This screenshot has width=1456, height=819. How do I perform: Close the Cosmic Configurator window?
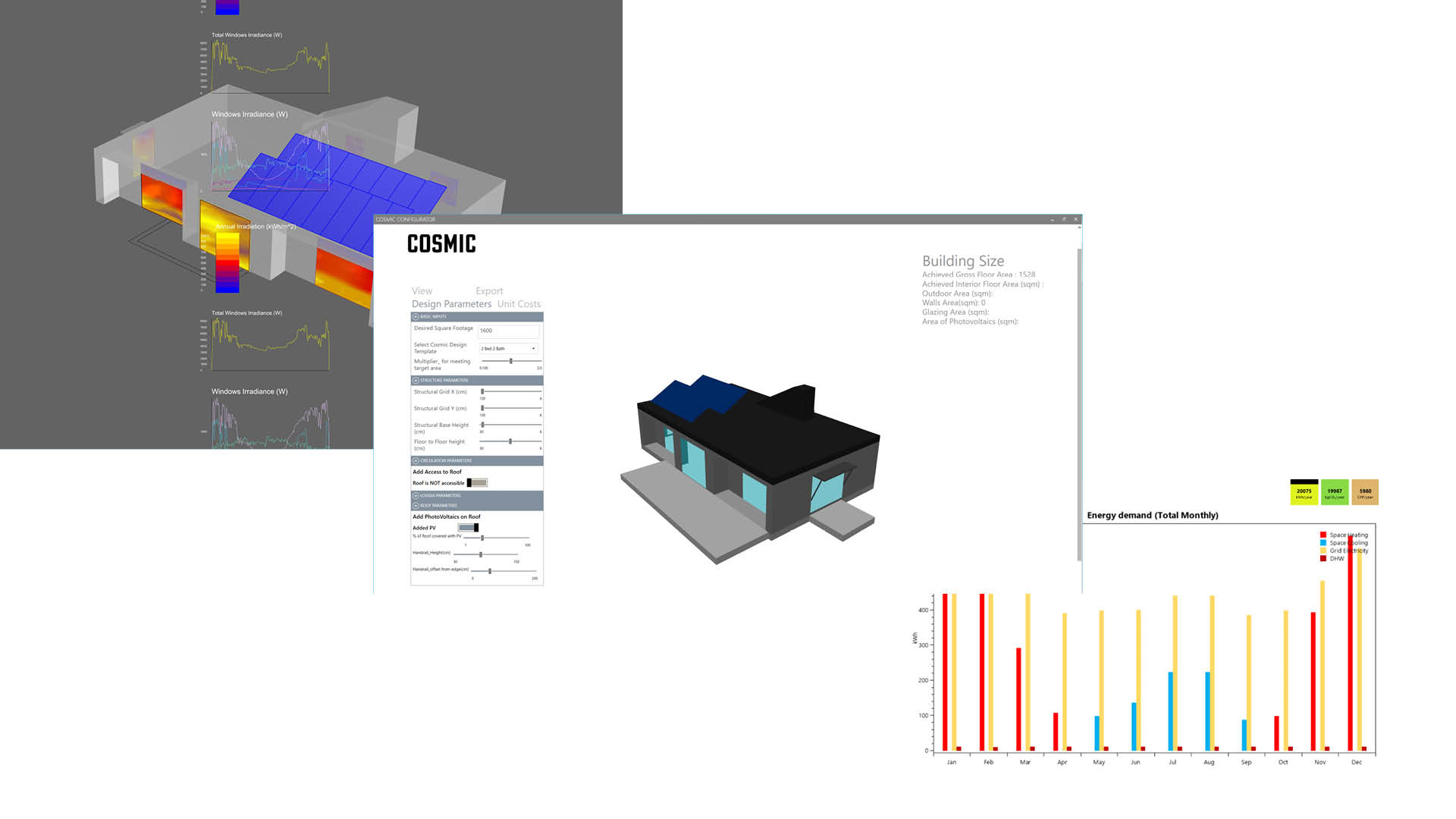(x=1075, y=219)
